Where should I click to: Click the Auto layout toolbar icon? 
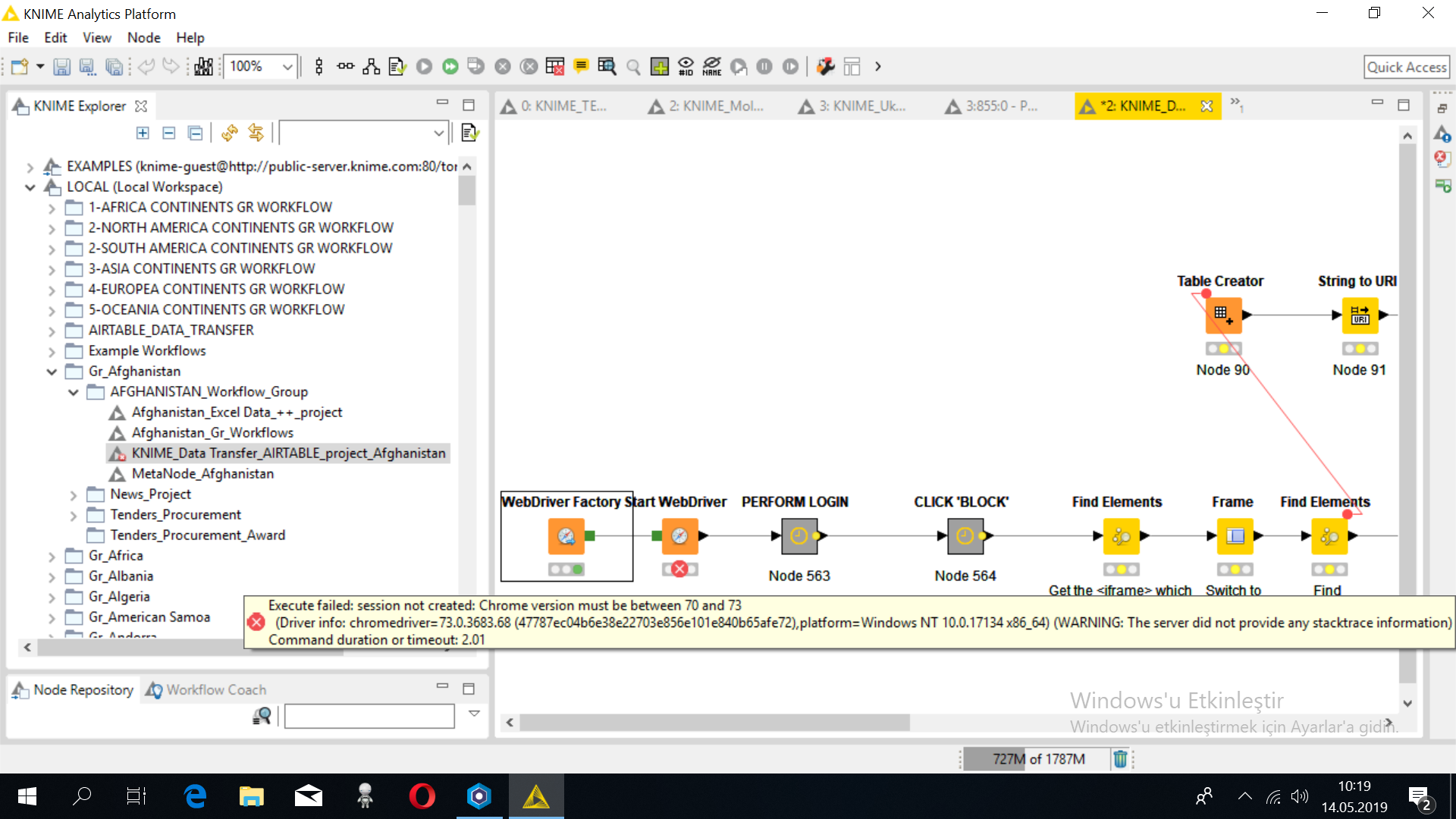pos(371,67)
